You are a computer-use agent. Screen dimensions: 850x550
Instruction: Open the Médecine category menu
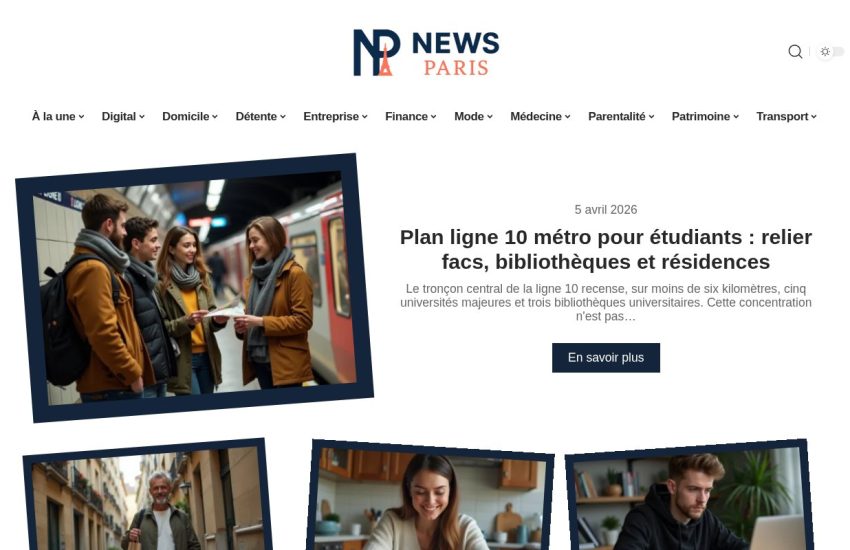coord(540,117)
